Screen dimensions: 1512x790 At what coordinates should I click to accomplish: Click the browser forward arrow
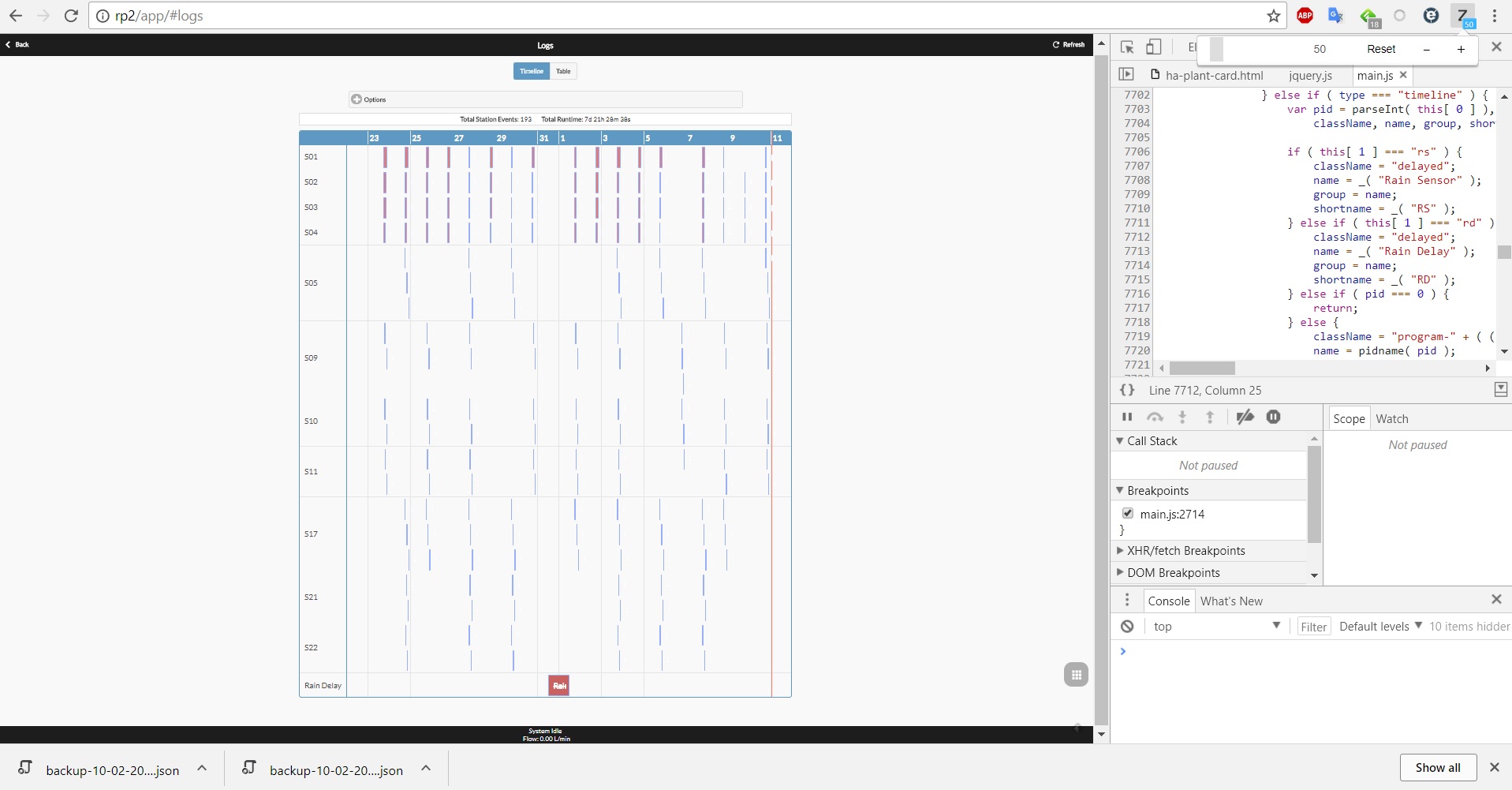(43, 16)
